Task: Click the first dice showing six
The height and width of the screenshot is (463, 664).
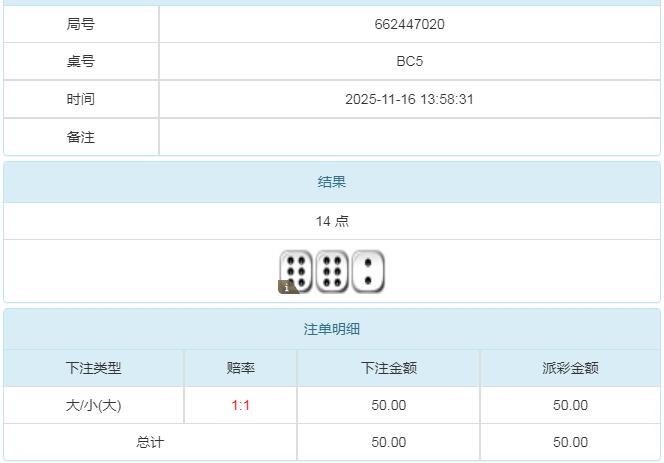Action: (295, 271)
